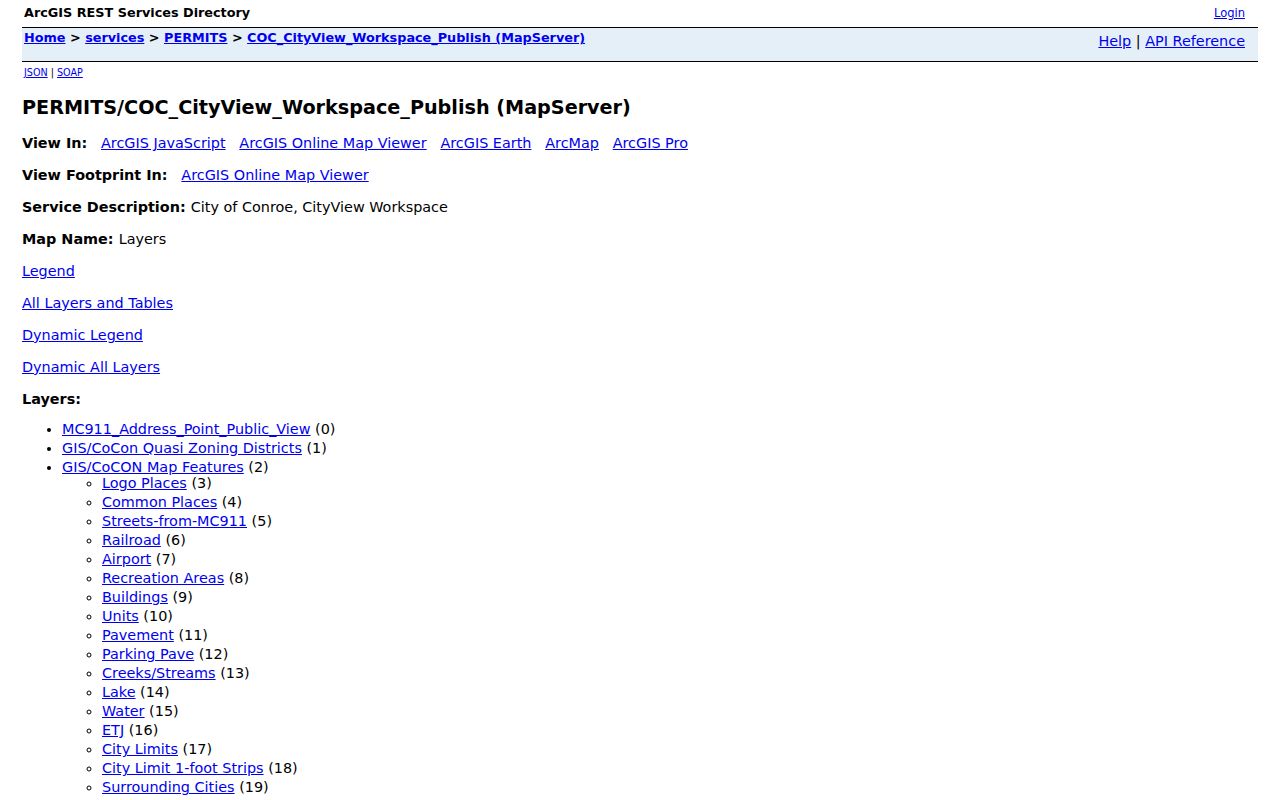The width and height of the screenshot is (1280, 800).
Task: Open the City Limit 1-foot Strips layer
Action: tap(183, 768)
